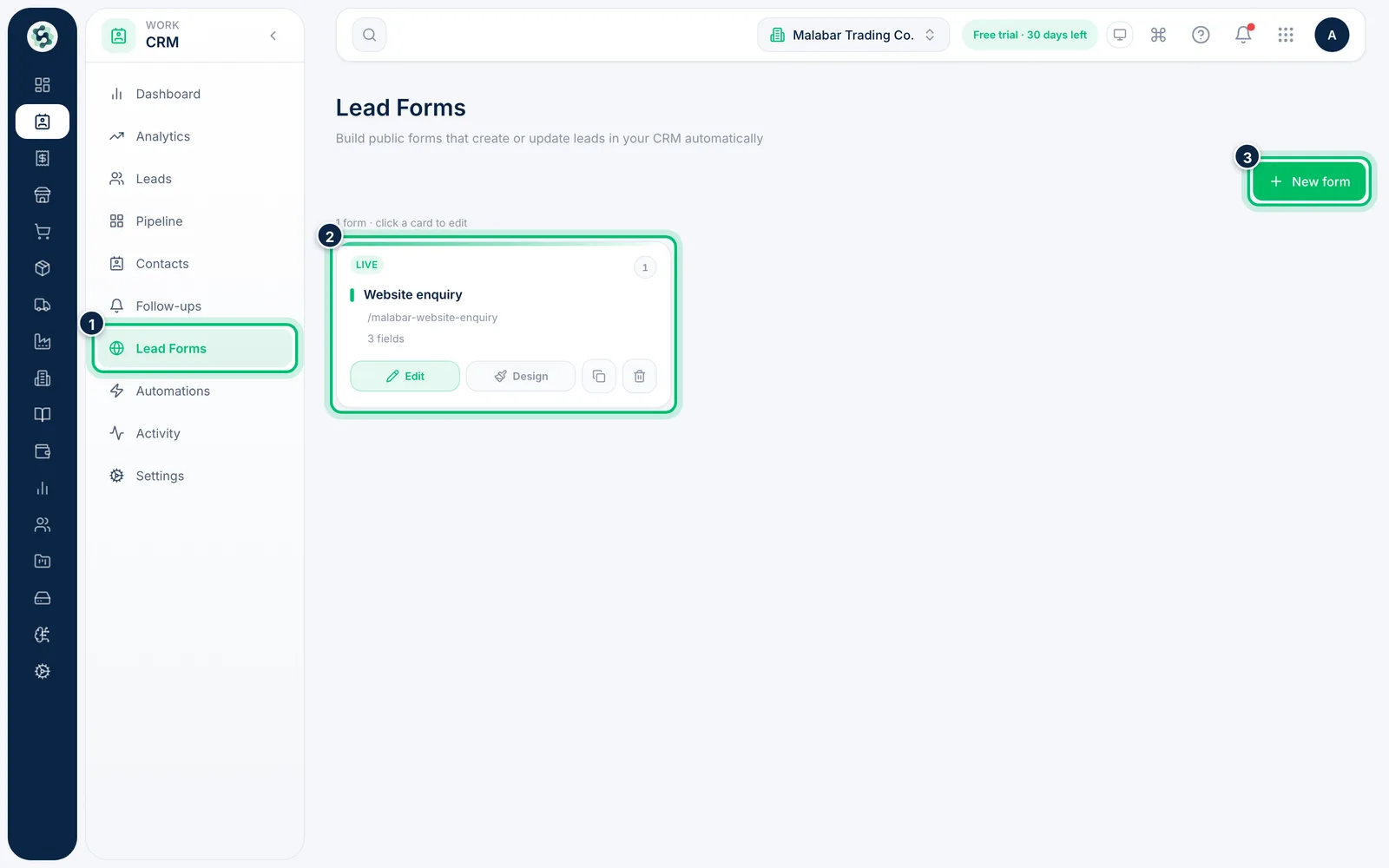Open the package box icon in rail
The height and width of the screenshot is (868, 1389).
[x=42, y=268]
